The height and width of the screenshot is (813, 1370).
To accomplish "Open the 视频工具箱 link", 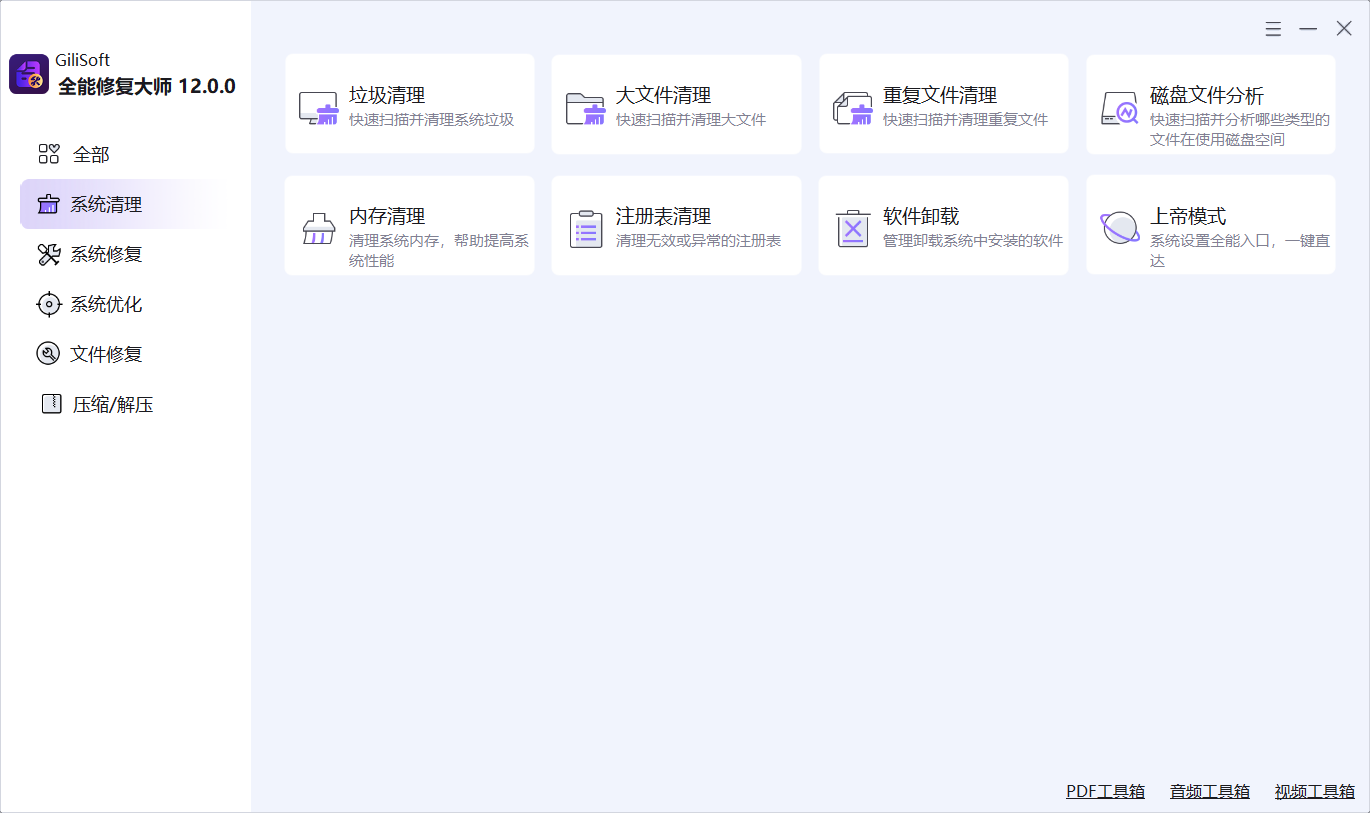I will point(1314,791).
